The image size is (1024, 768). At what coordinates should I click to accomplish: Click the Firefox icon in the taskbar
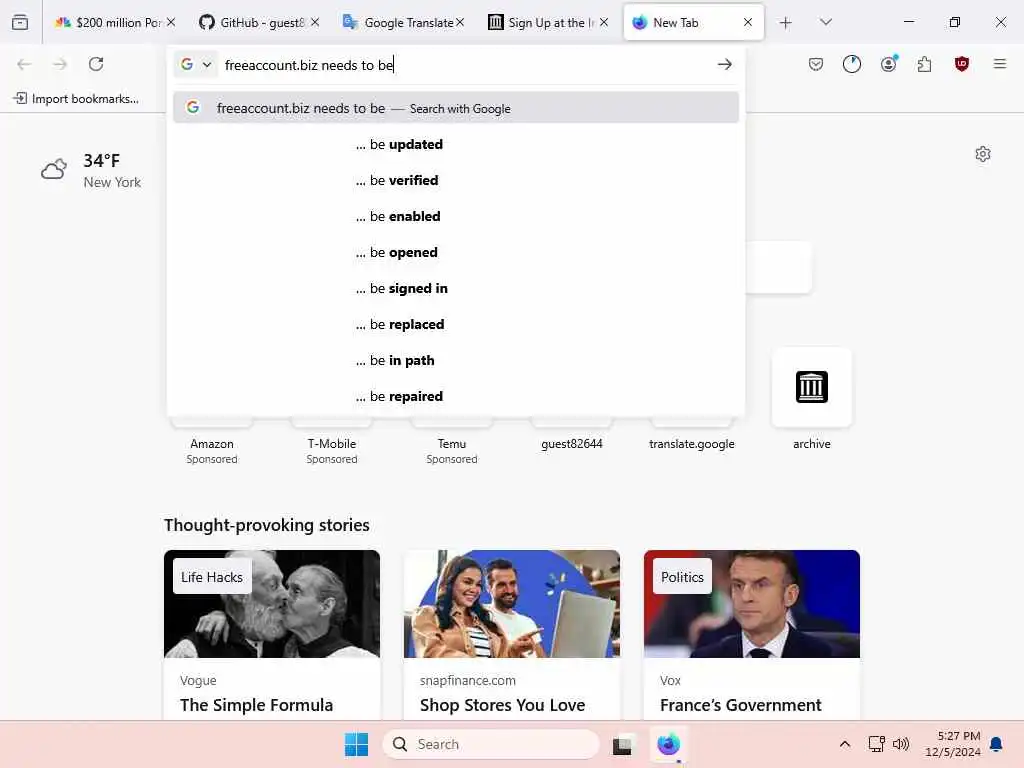[668, 744]
